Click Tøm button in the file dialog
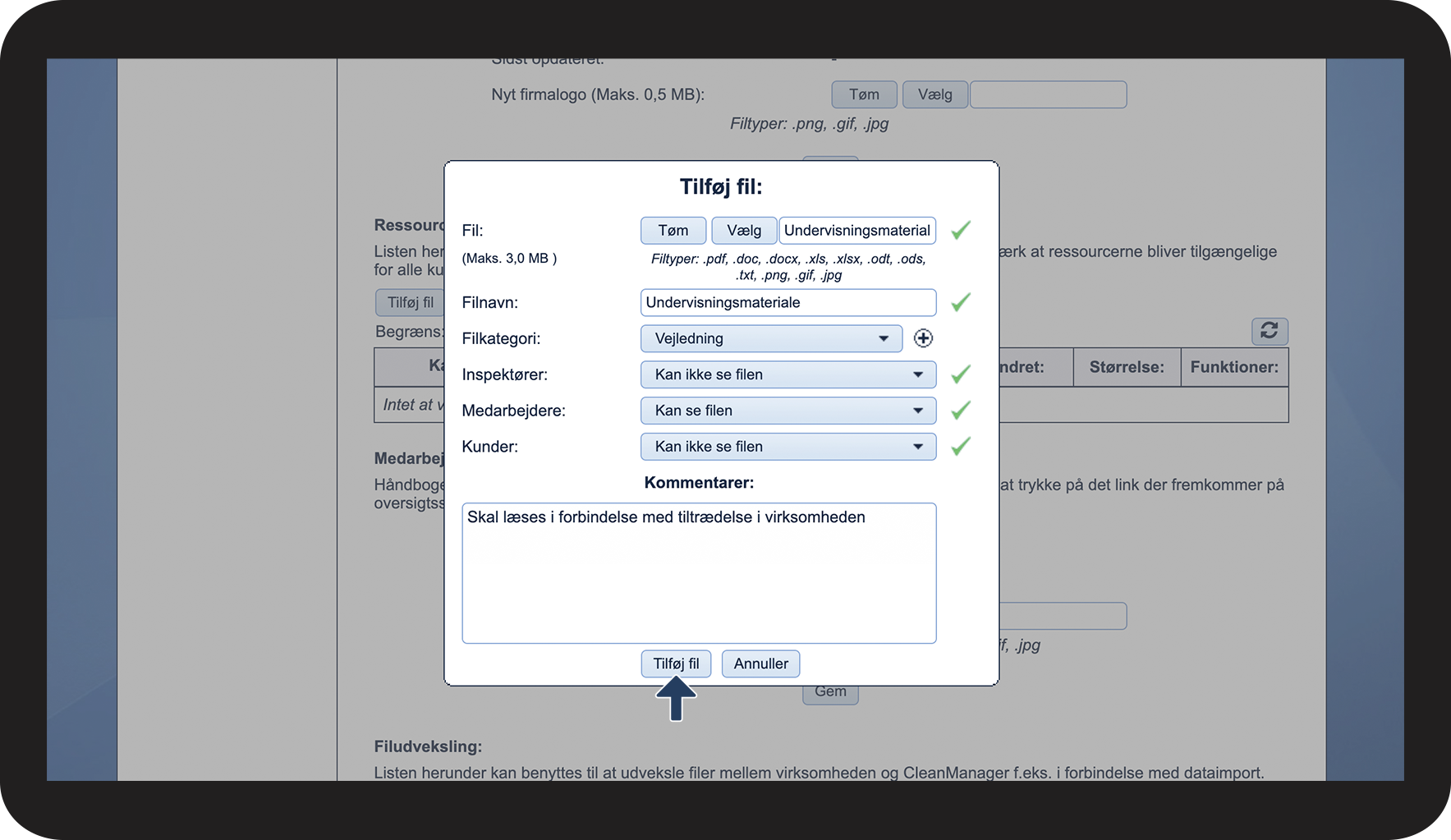Screen dimensions: 1451x840 pyautogui.click(x=673, y=231)
